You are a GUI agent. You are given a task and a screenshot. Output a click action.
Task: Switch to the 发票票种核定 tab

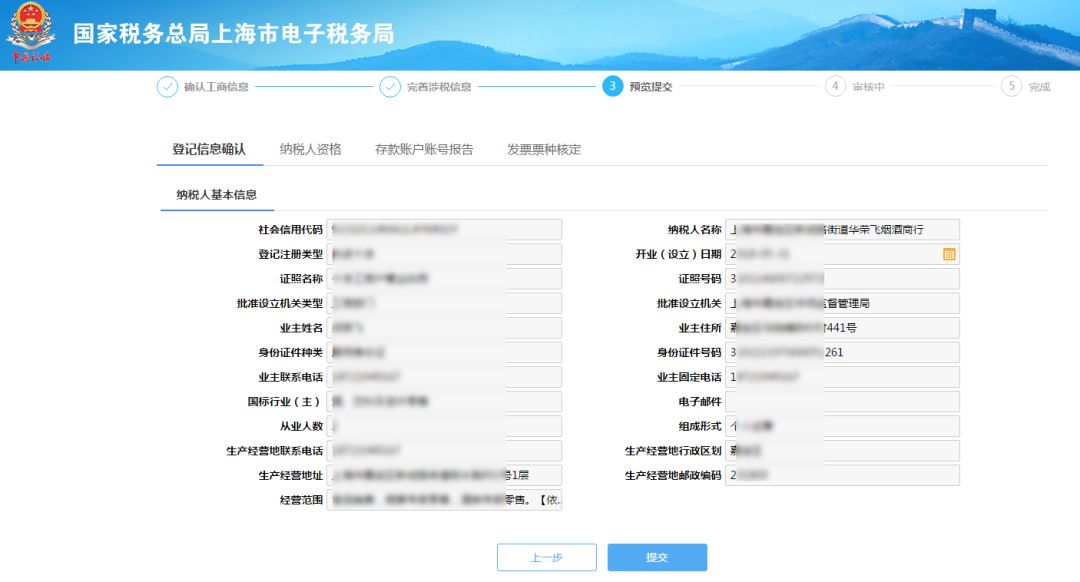point(541,148)
